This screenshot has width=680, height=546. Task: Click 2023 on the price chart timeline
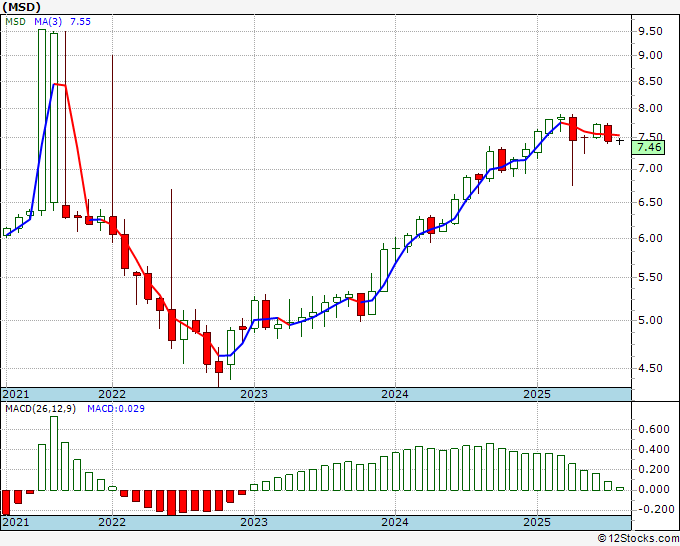tap(254, 394)
